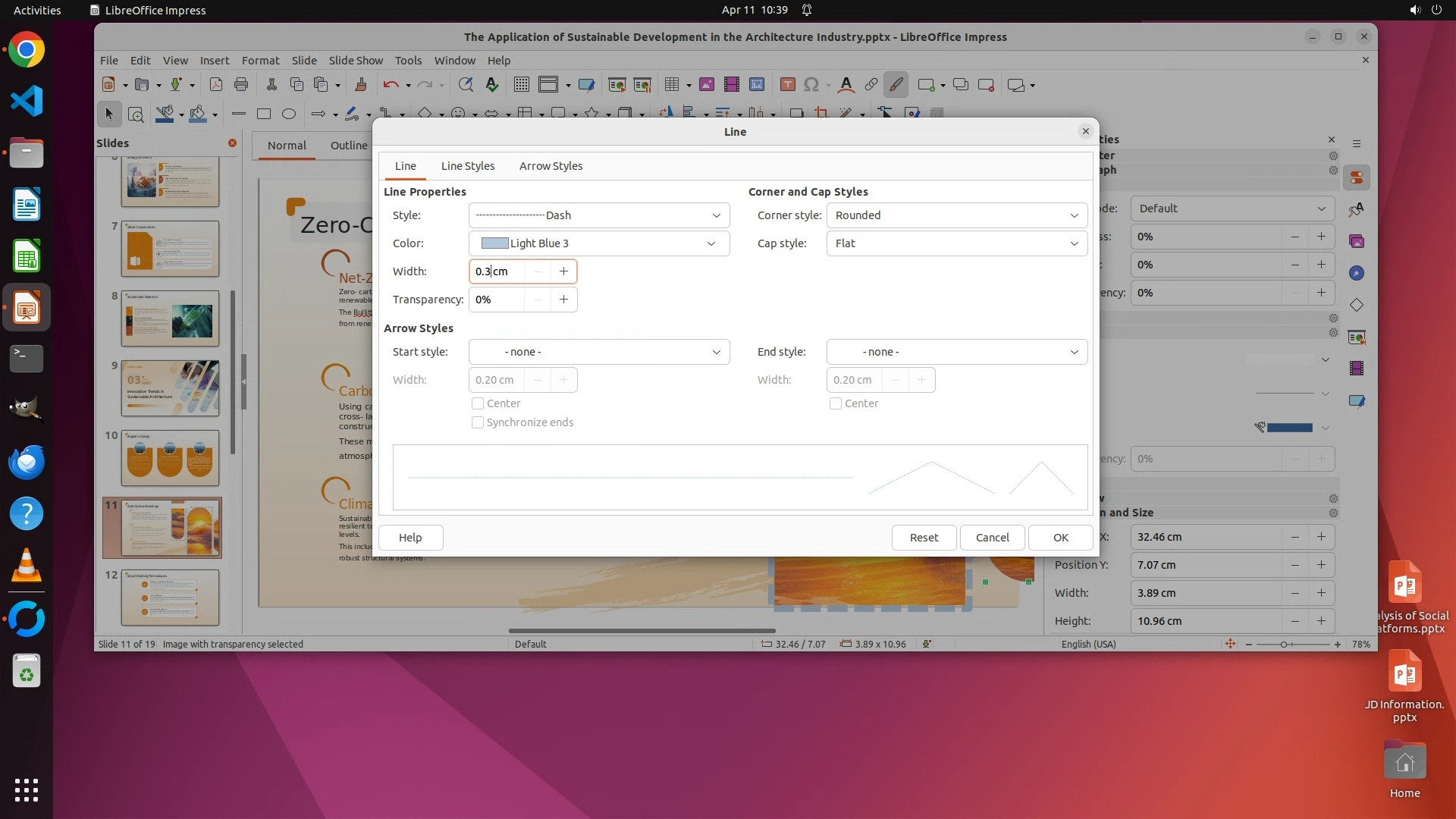Enable the Synchronize ends checkbox

(478, 422)
